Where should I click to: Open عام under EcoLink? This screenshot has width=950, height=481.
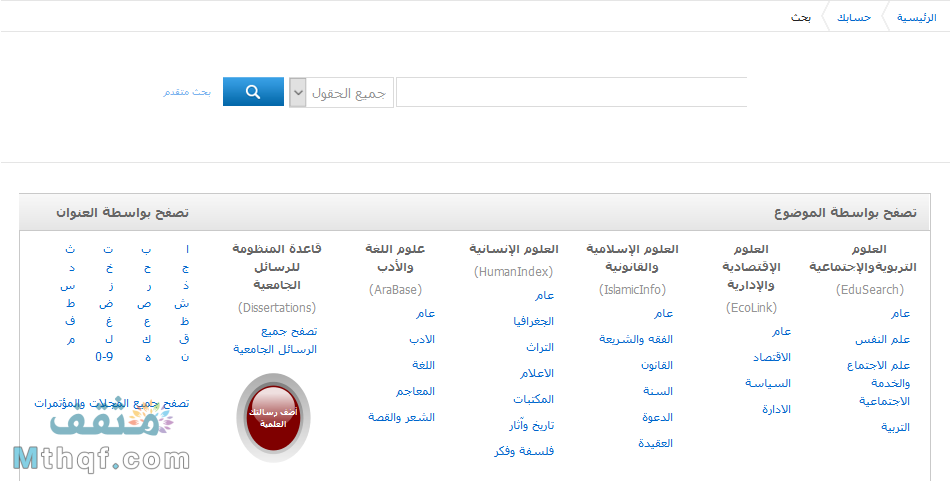(781, 331)
